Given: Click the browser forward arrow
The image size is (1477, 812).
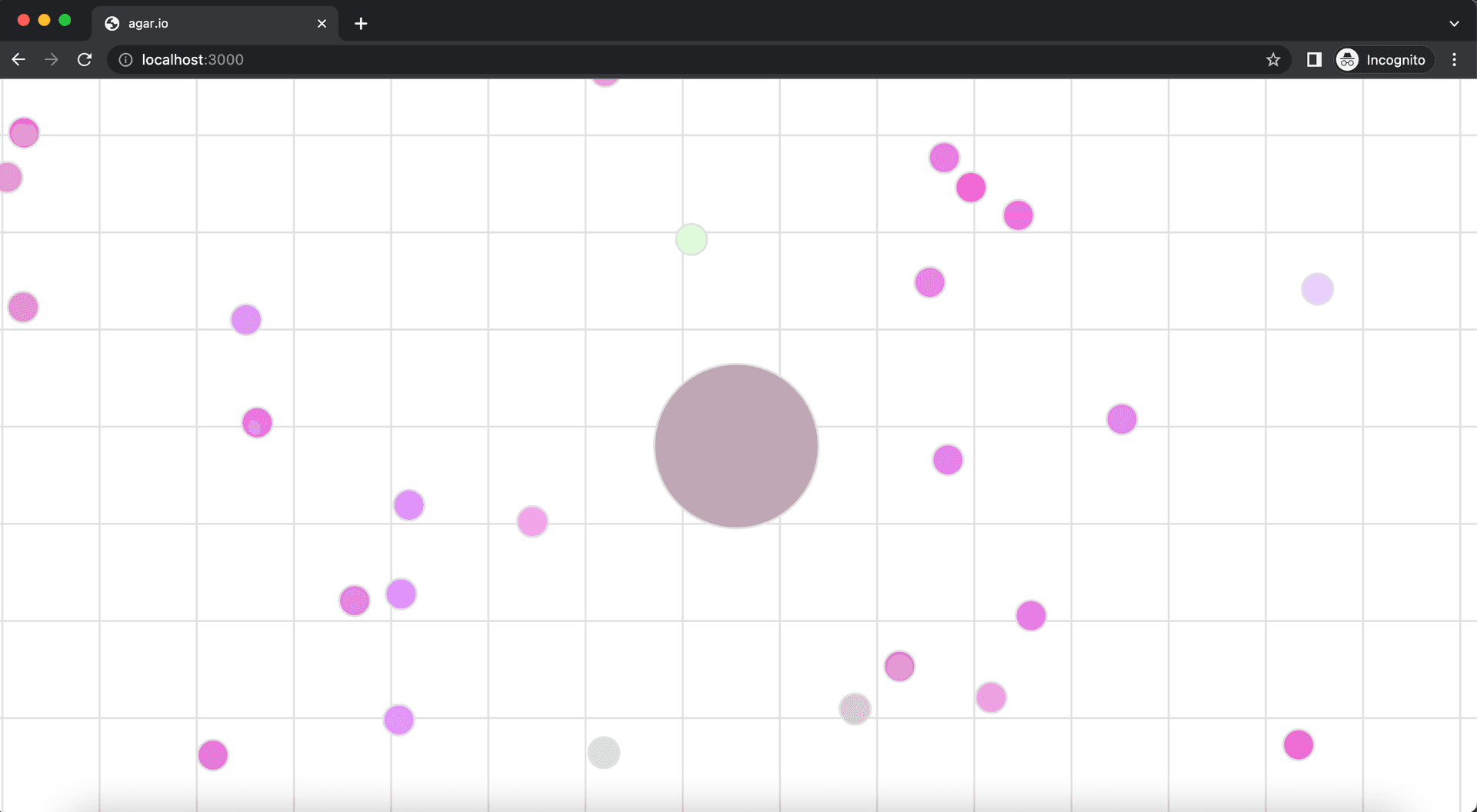Looking at the screenshot, I should point(52,60).
